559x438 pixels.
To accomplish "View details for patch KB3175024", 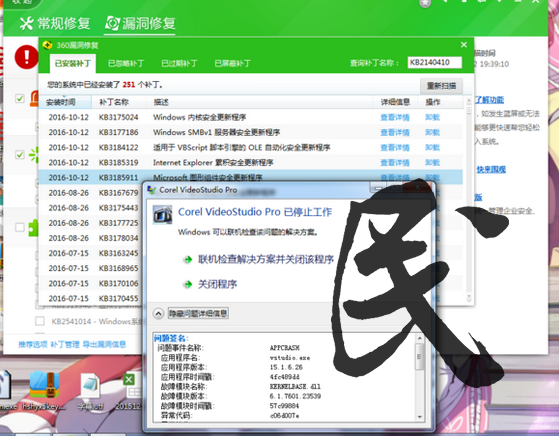I will click(395, 117).
